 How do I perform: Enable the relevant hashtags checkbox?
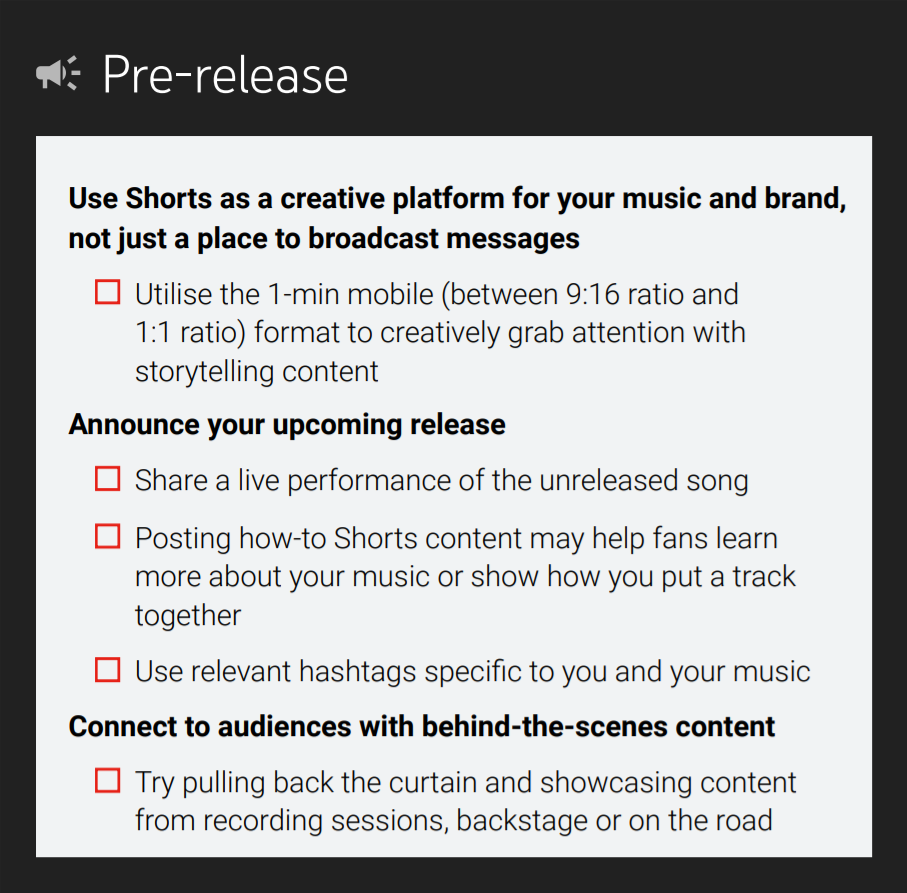(107, 669)
